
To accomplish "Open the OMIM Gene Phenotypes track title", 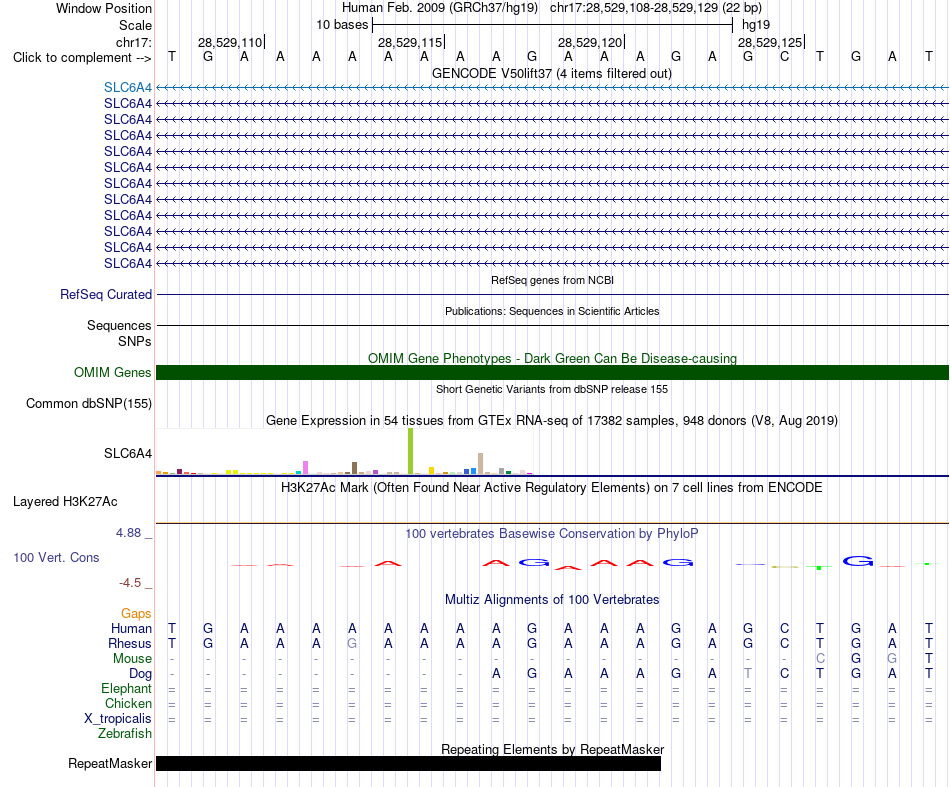I will tap(552, 358).
